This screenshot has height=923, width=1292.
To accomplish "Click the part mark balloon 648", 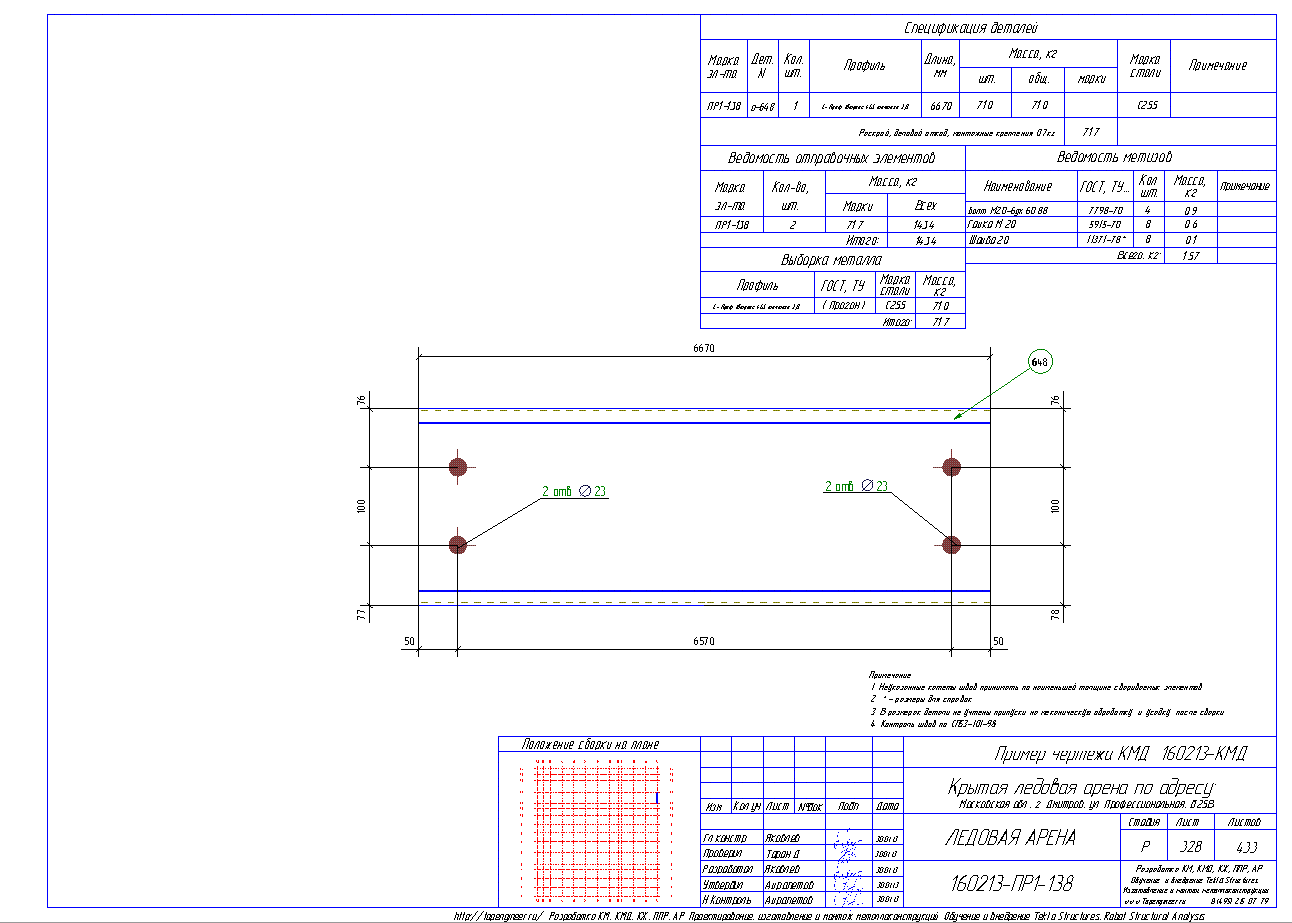I will 1040,361.
